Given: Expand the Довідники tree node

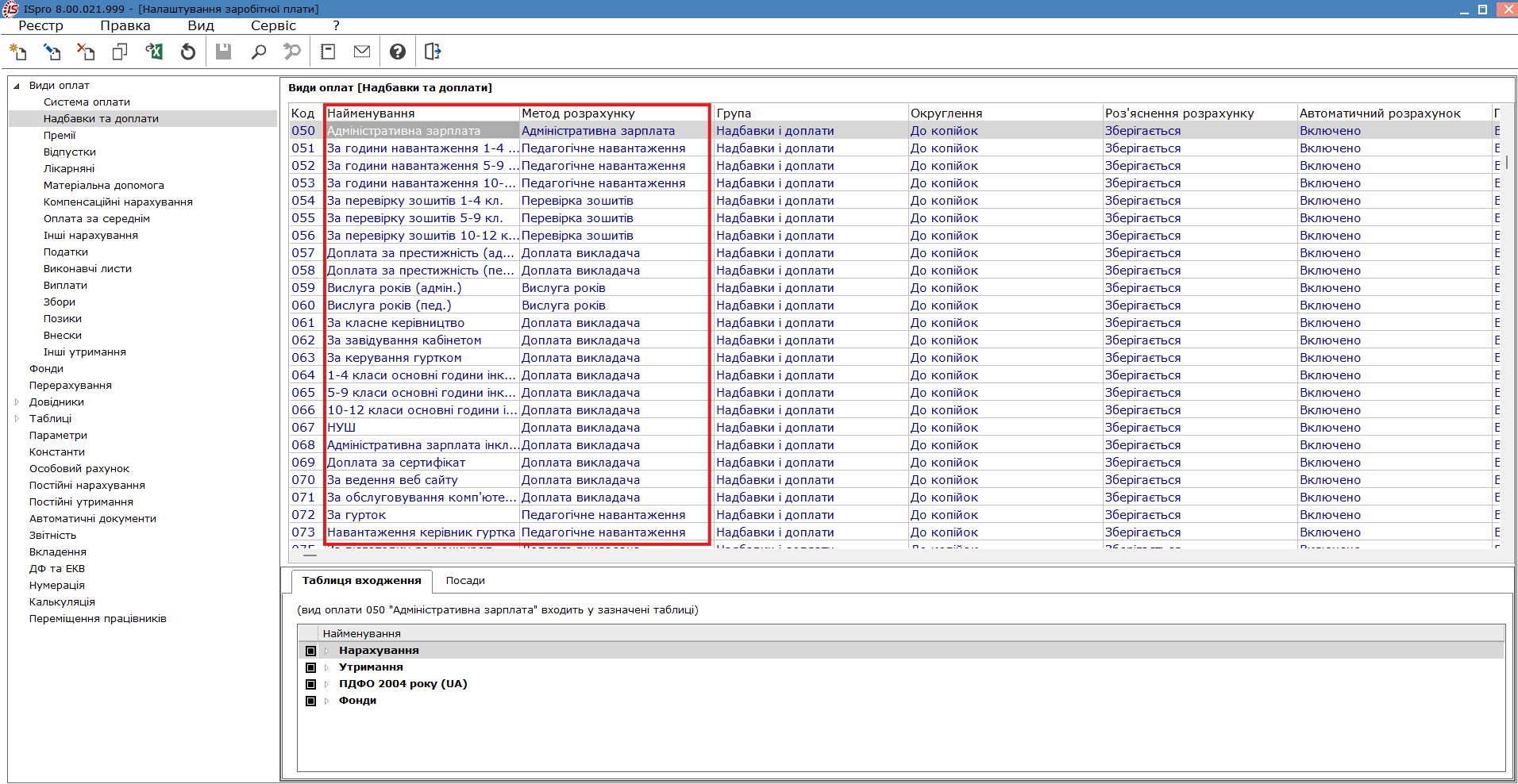Looking at the screenshot, I should coord(17,402).
